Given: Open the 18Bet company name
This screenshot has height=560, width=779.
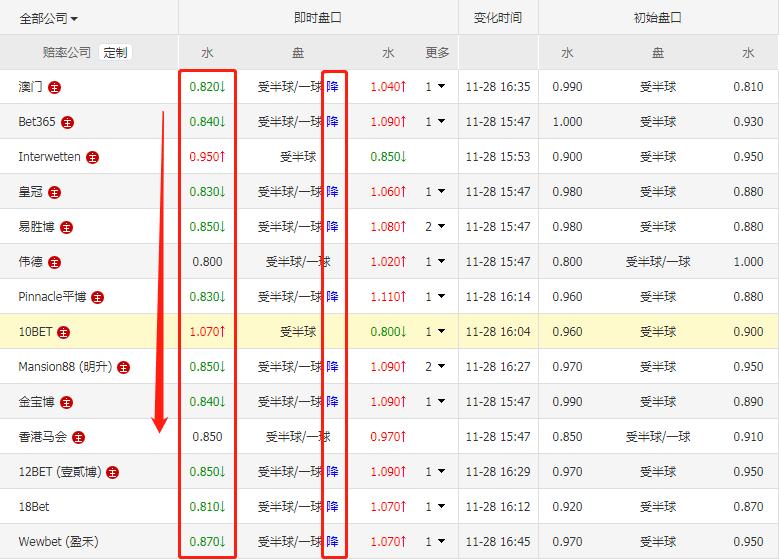Looking at the screenshot, I should 34,507.
